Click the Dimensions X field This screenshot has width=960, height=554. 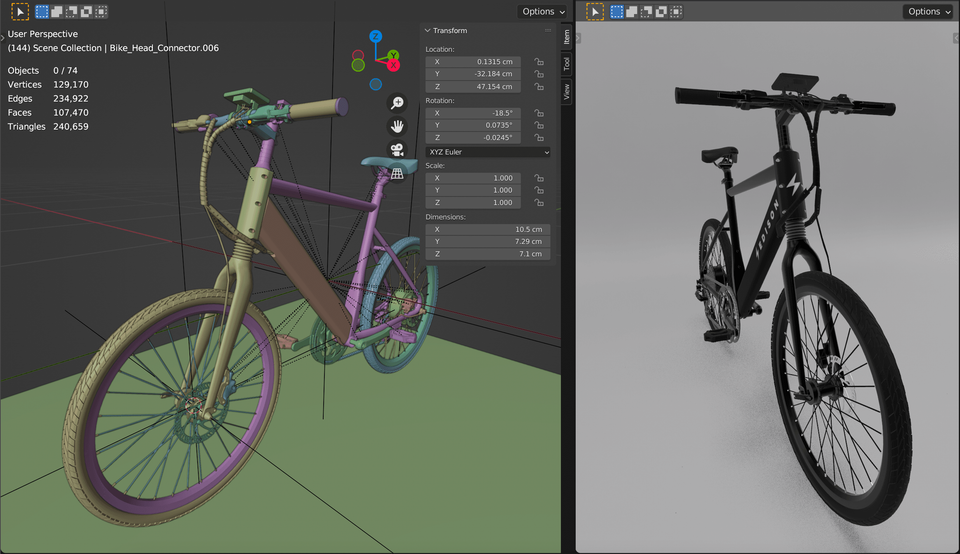pyautogui.click(x=488, y=229)
